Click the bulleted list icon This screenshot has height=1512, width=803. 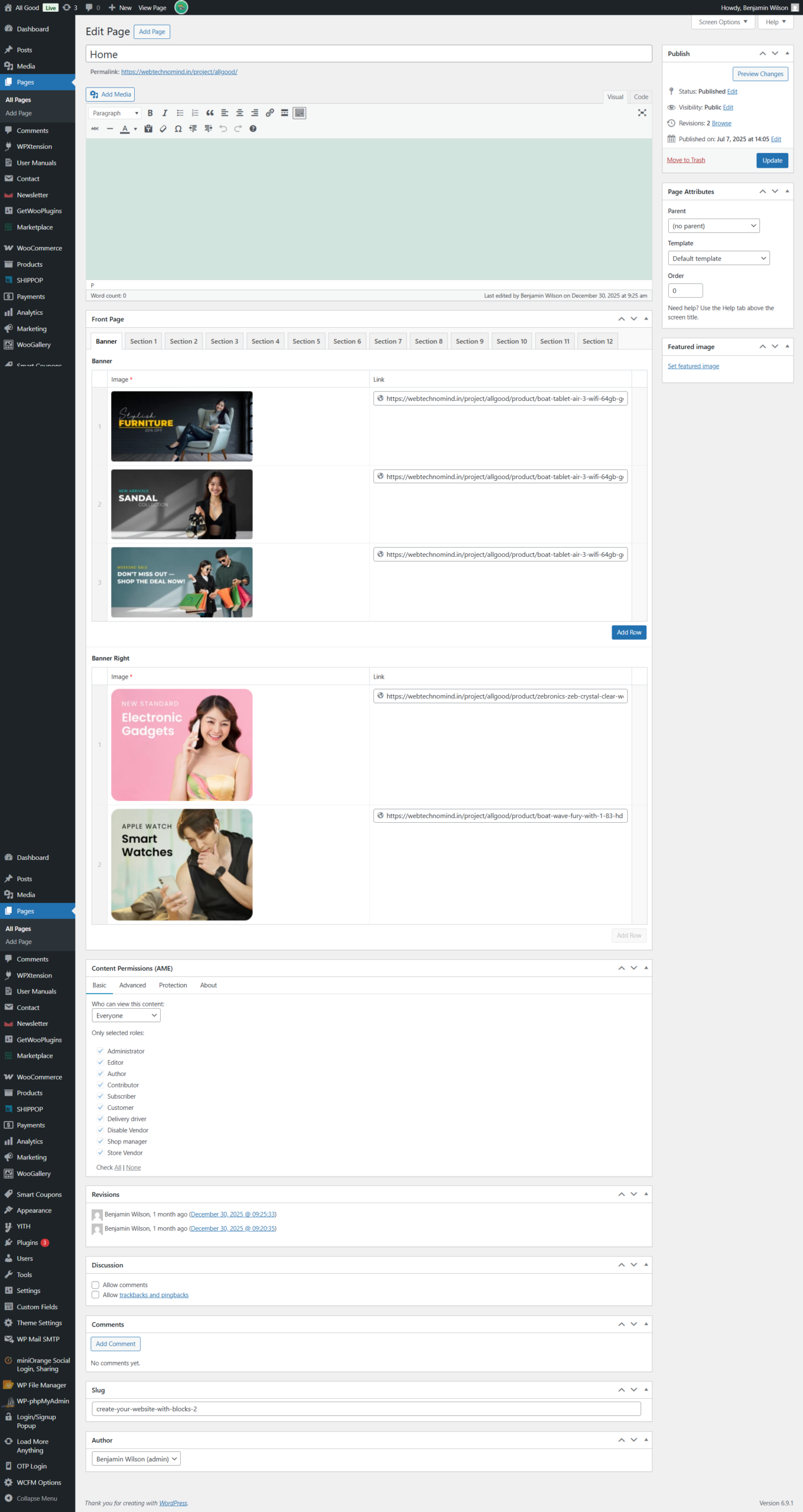pyautogui.click(x=180, y=113)
